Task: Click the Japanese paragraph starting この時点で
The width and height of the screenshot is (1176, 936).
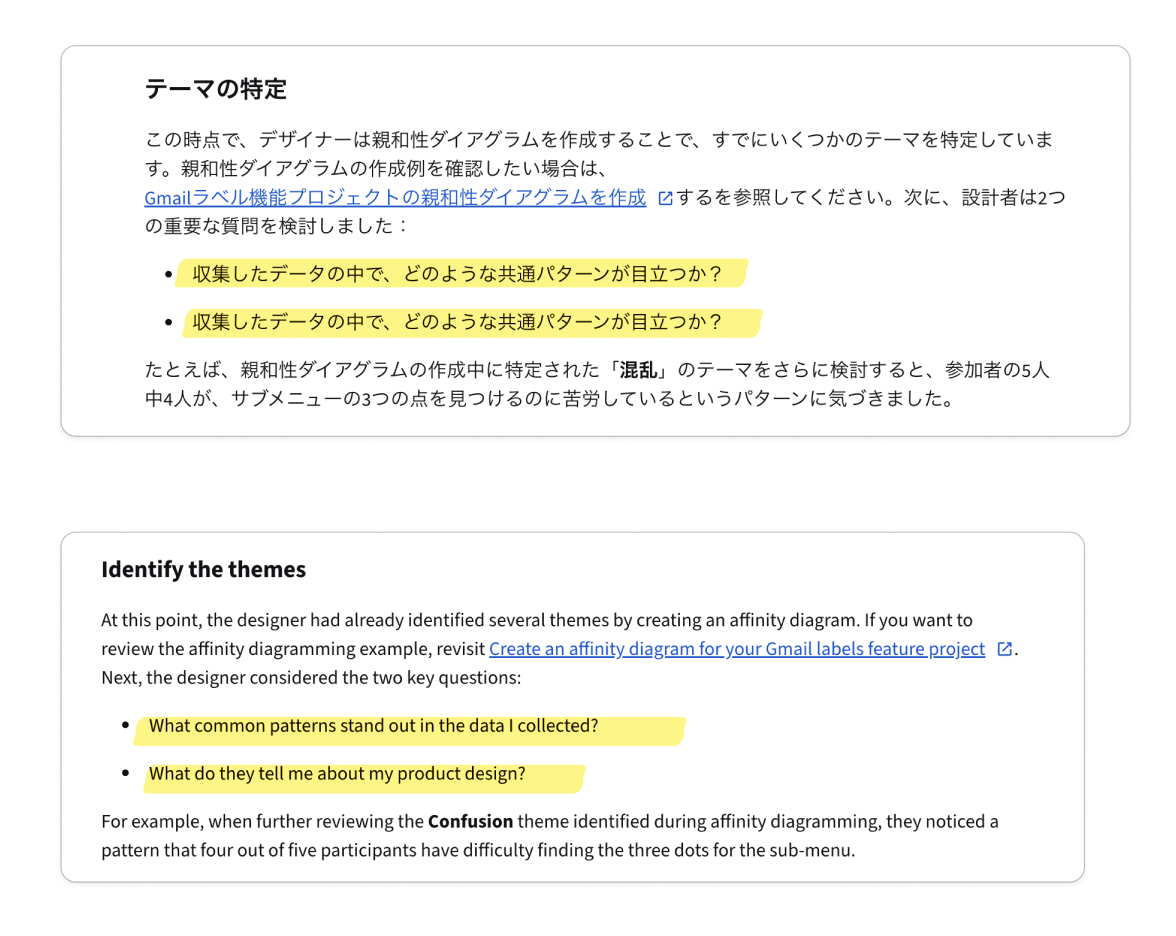Action: coord(598,140)
